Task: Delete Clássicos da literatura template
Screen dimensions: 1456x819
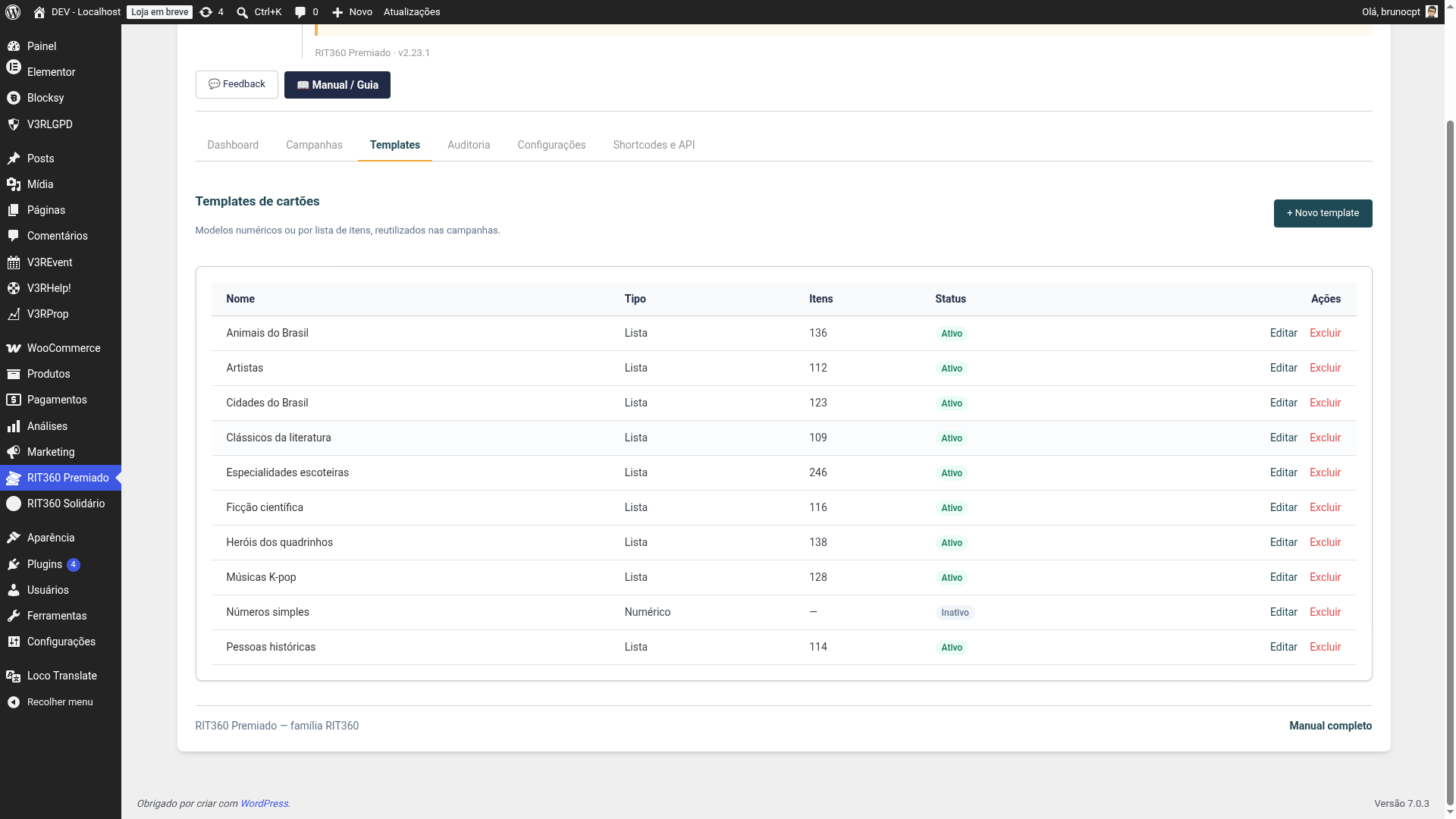Action: [1325, 438]
